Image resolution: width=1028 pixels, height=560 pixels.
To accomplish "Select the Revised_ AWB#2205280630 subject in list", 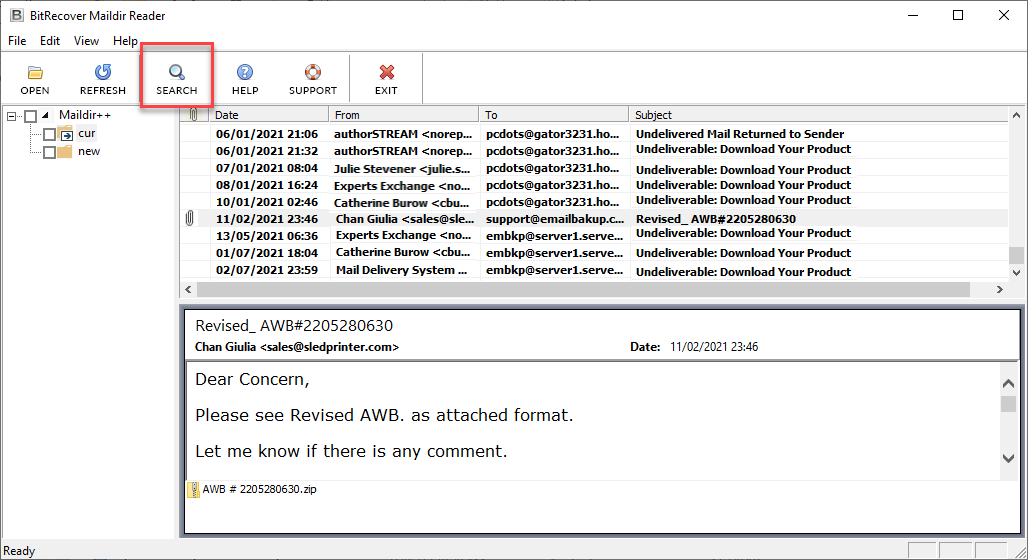I will tap(716, 219).
